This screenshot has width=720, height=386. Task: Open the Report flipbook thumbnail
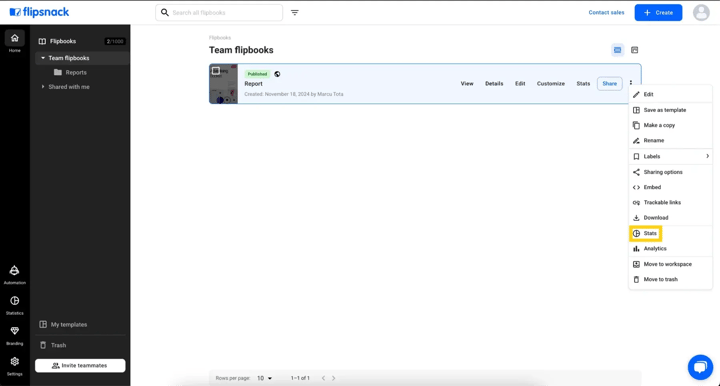click(224, 84)
